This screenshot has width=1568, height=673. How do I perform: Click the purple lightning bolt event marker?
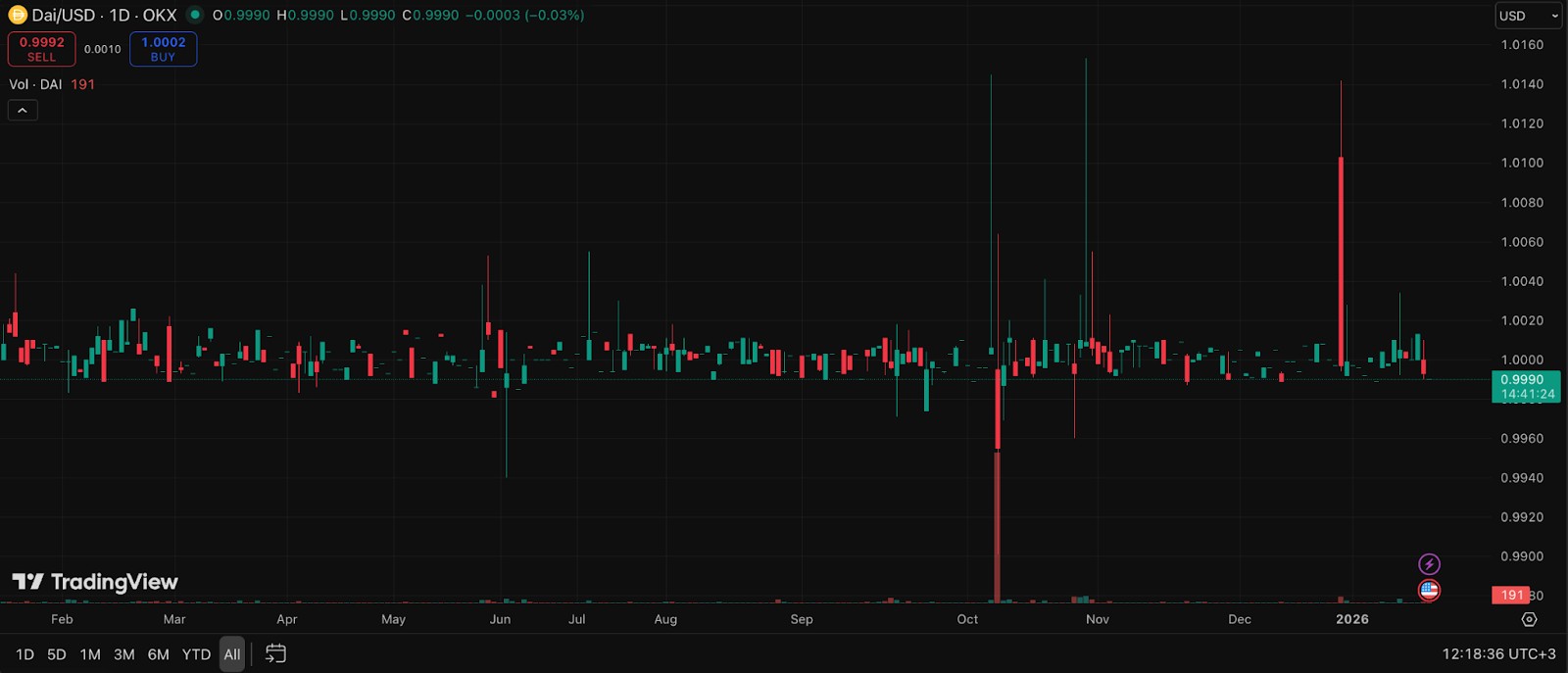coord(1429,564)
